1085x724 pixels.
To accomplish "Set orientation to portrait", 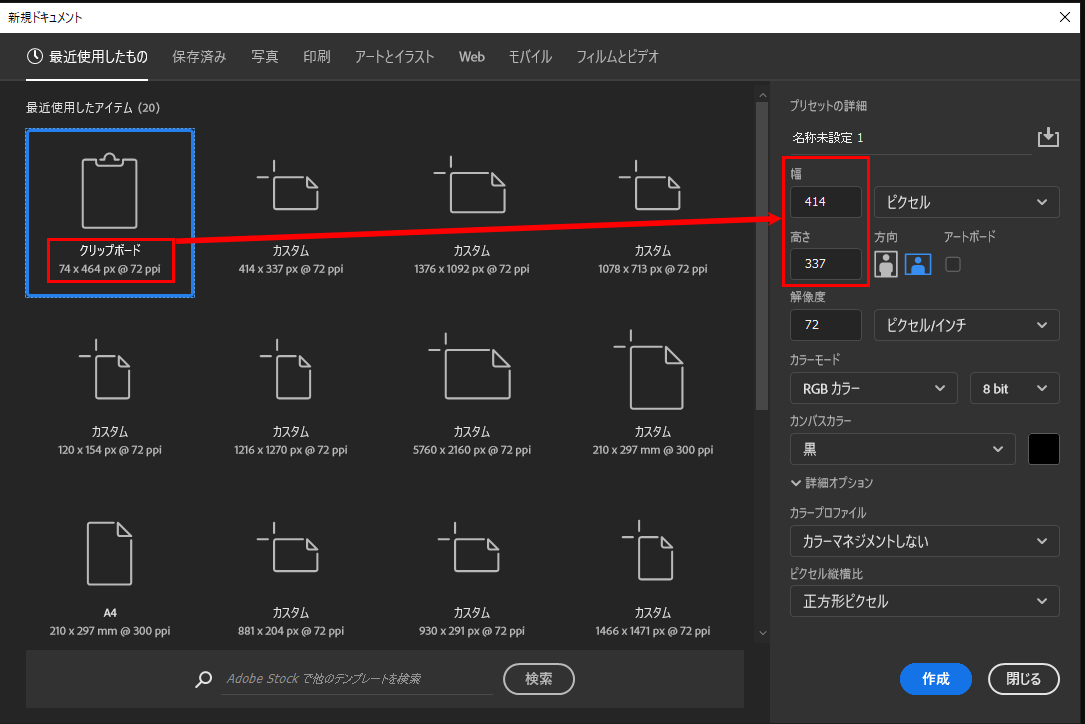I will [x=886, y=264].
